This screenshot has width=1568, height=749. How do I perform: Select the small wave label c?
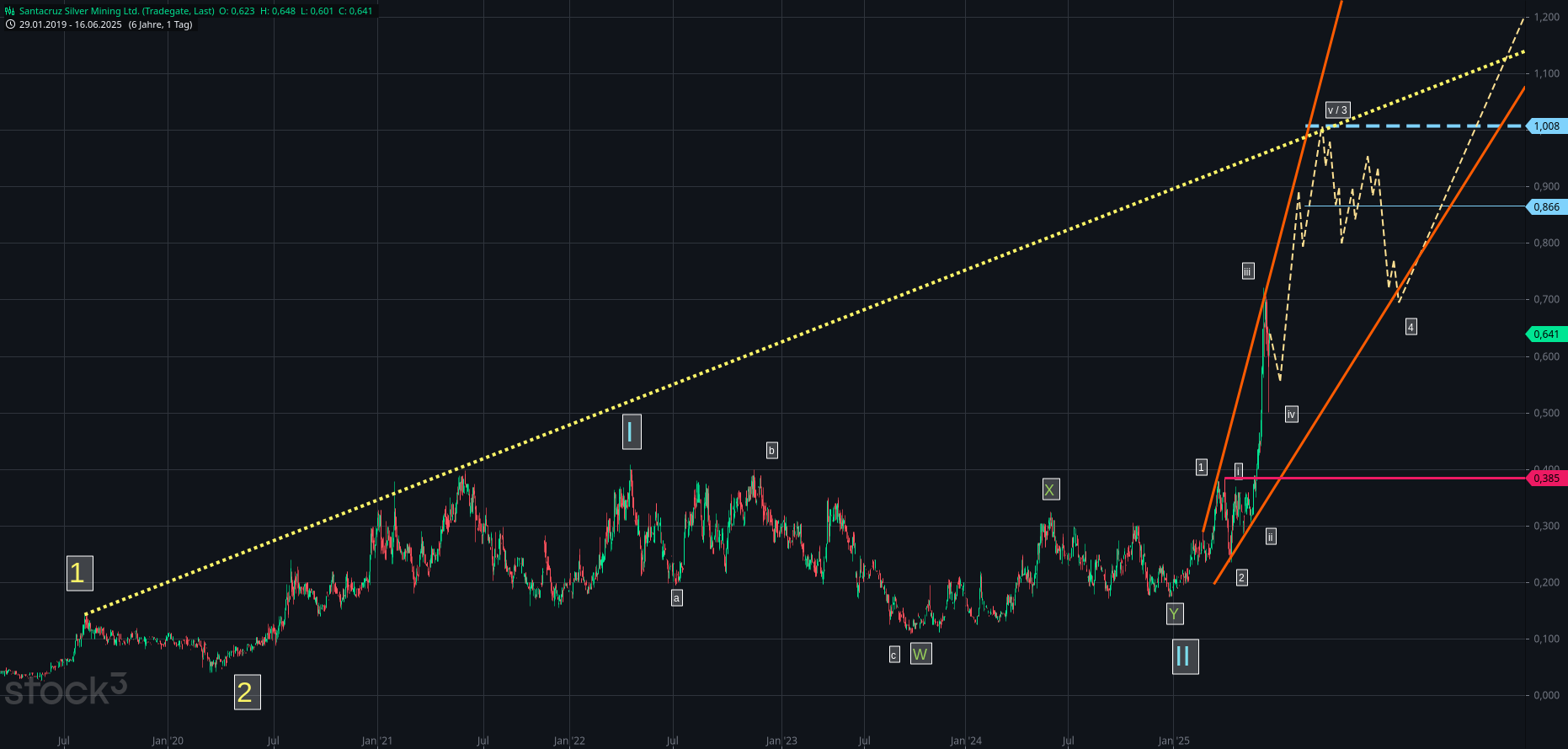click(894, 655)
